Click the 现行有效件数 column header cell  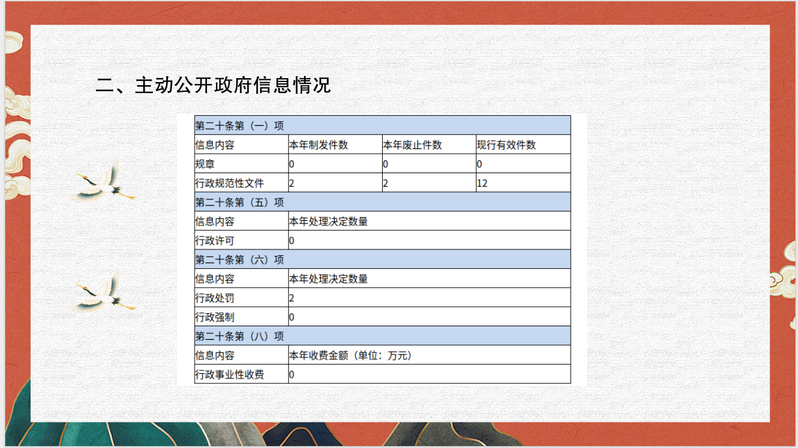point(521,145)
